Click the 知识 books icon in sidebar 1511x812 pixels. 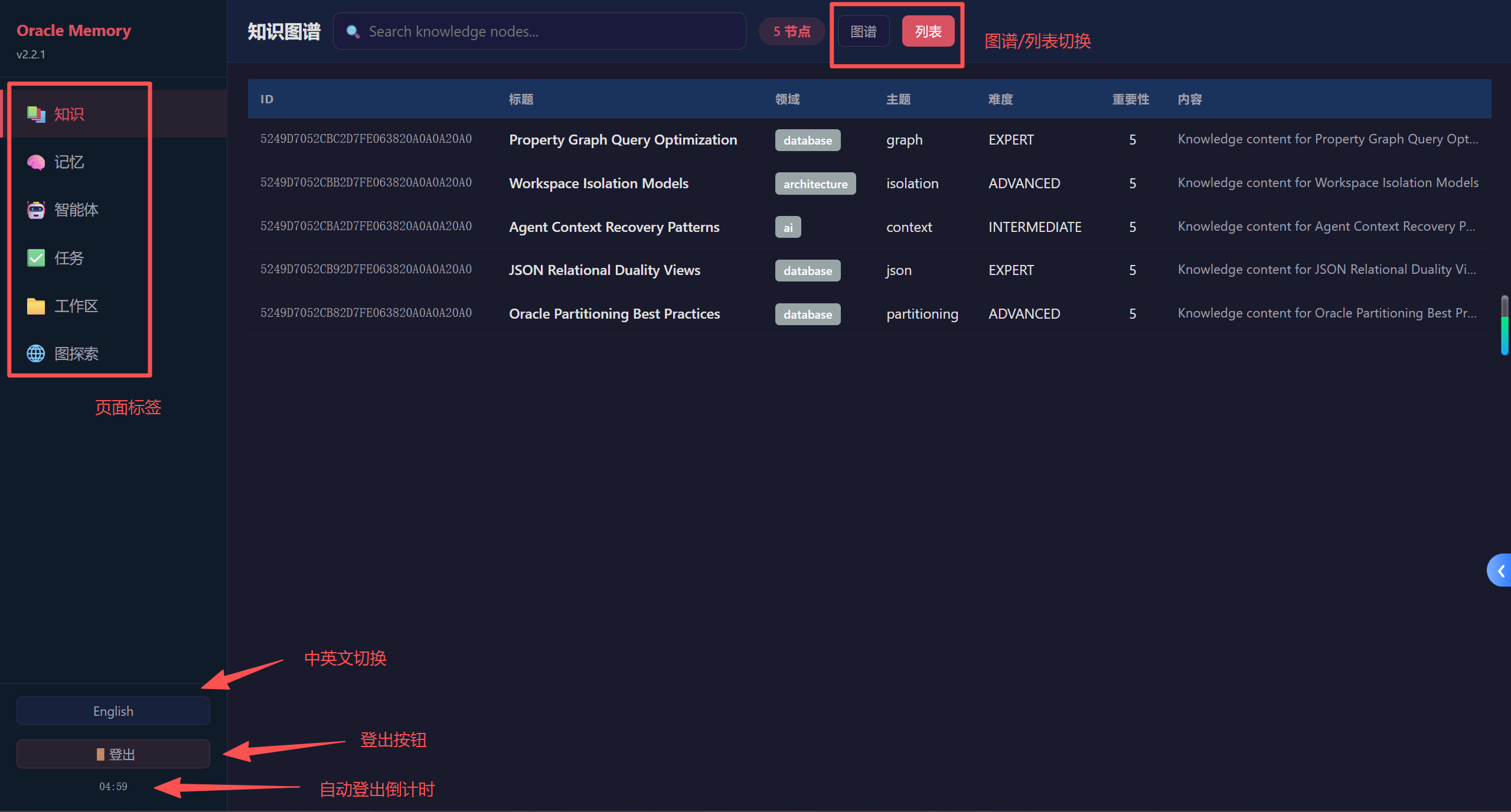click(x=36, y=114)
